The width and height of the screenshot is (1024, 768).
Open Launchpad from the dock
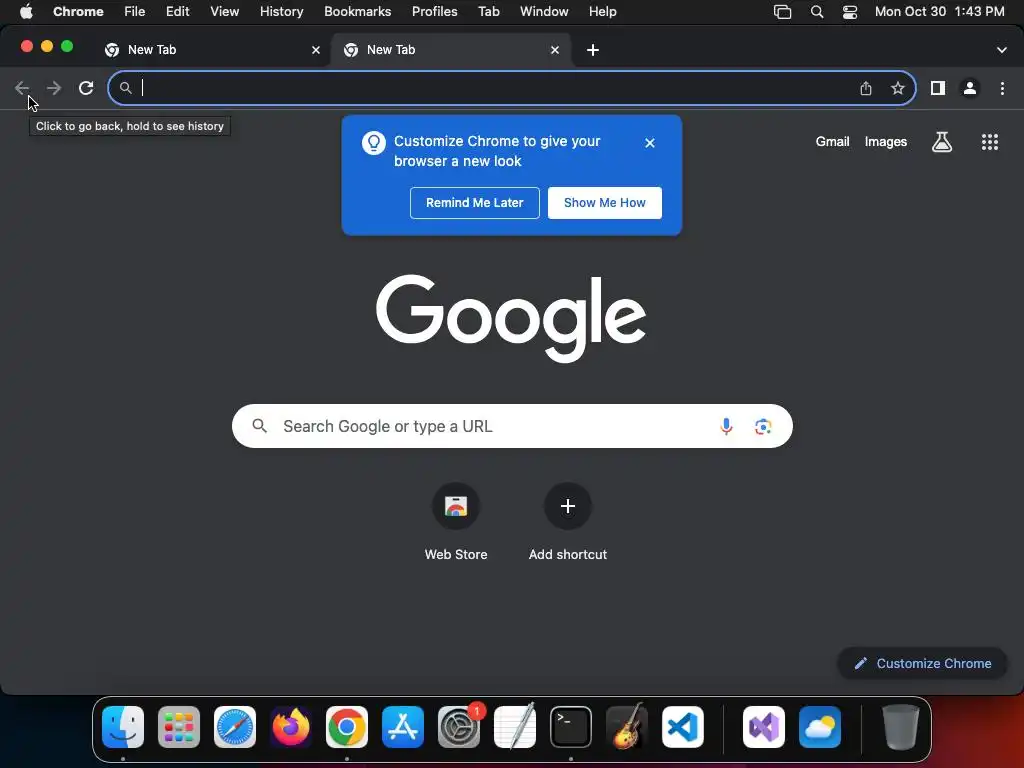pyautogui.click(x=179, y=727)
